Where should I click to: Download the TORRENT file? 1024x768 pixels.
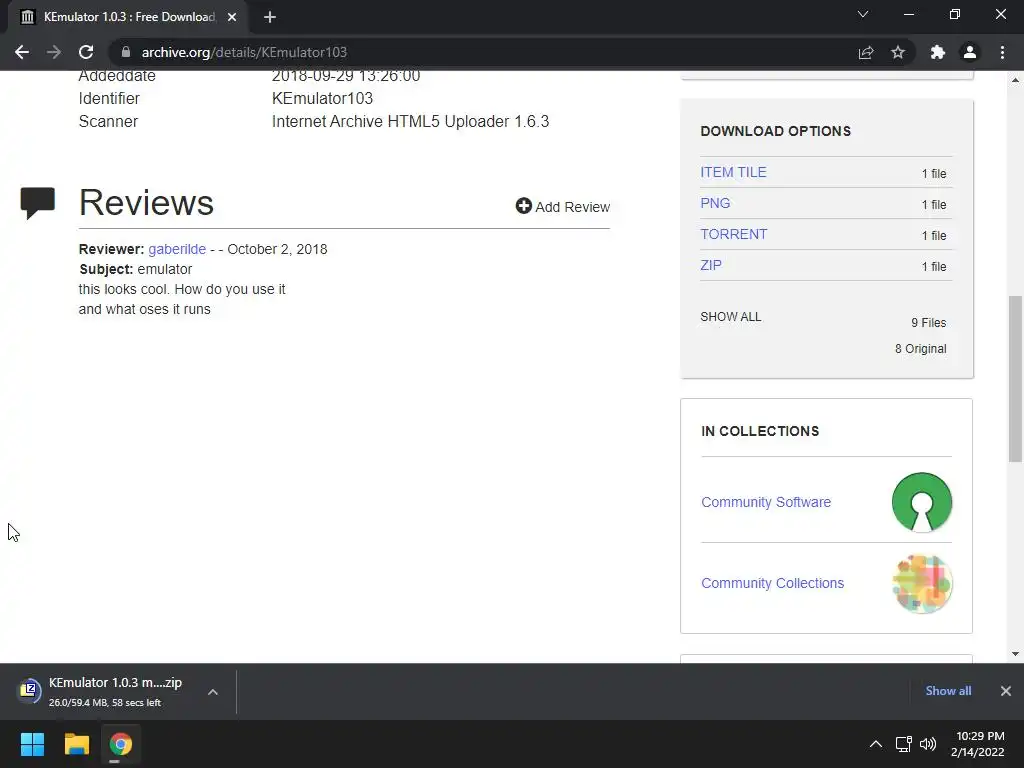click(x=733, y=234)
